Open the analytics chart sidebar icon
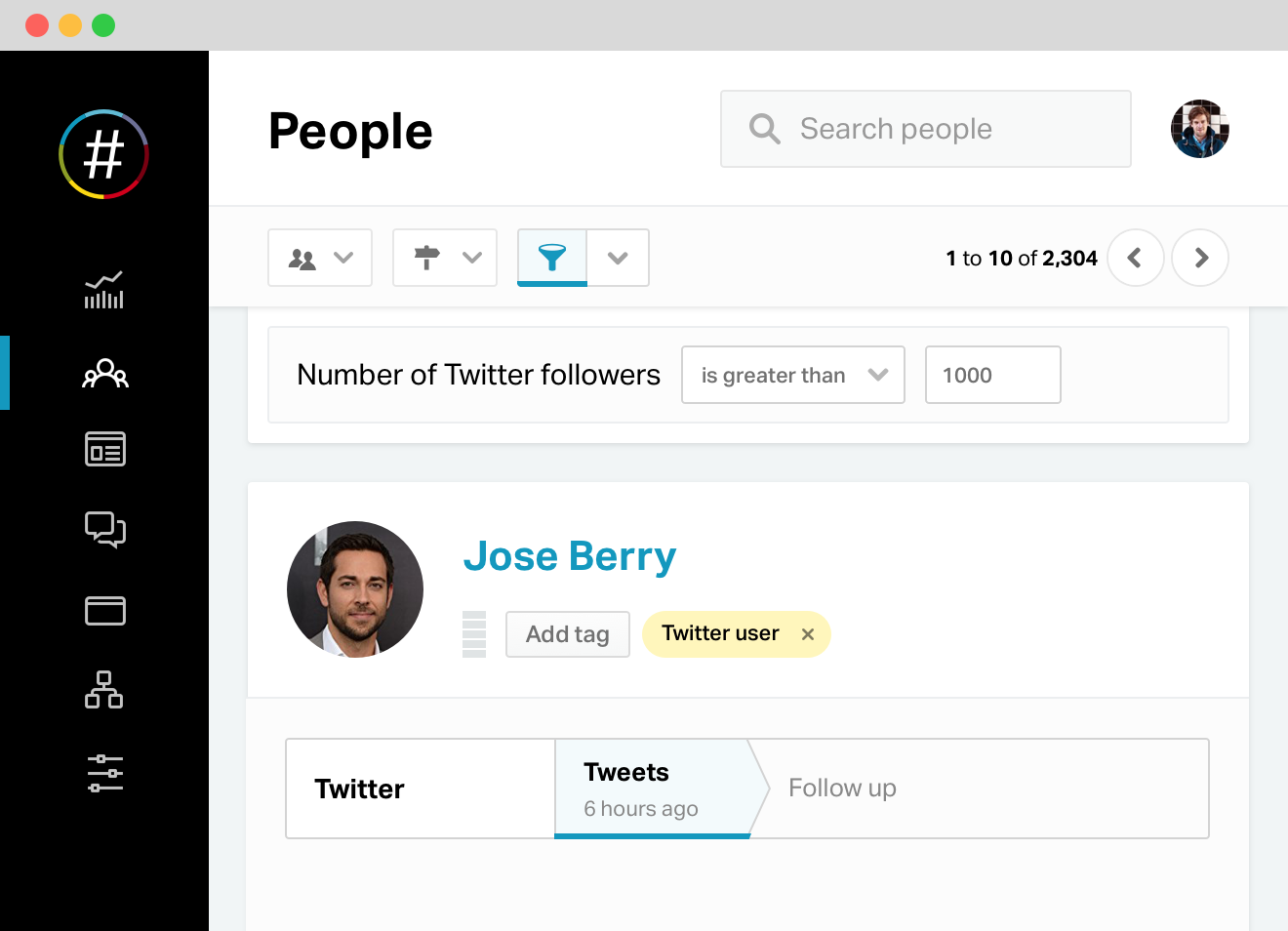 pos(103,291)
